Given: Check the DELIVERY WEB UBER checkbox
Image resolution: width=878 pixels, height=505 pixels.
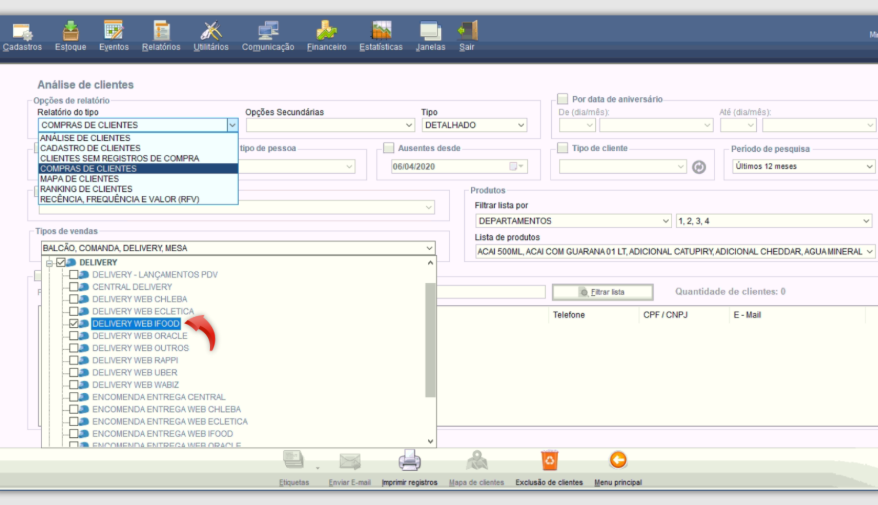Looking at the screenshot, I should (73, 372).
